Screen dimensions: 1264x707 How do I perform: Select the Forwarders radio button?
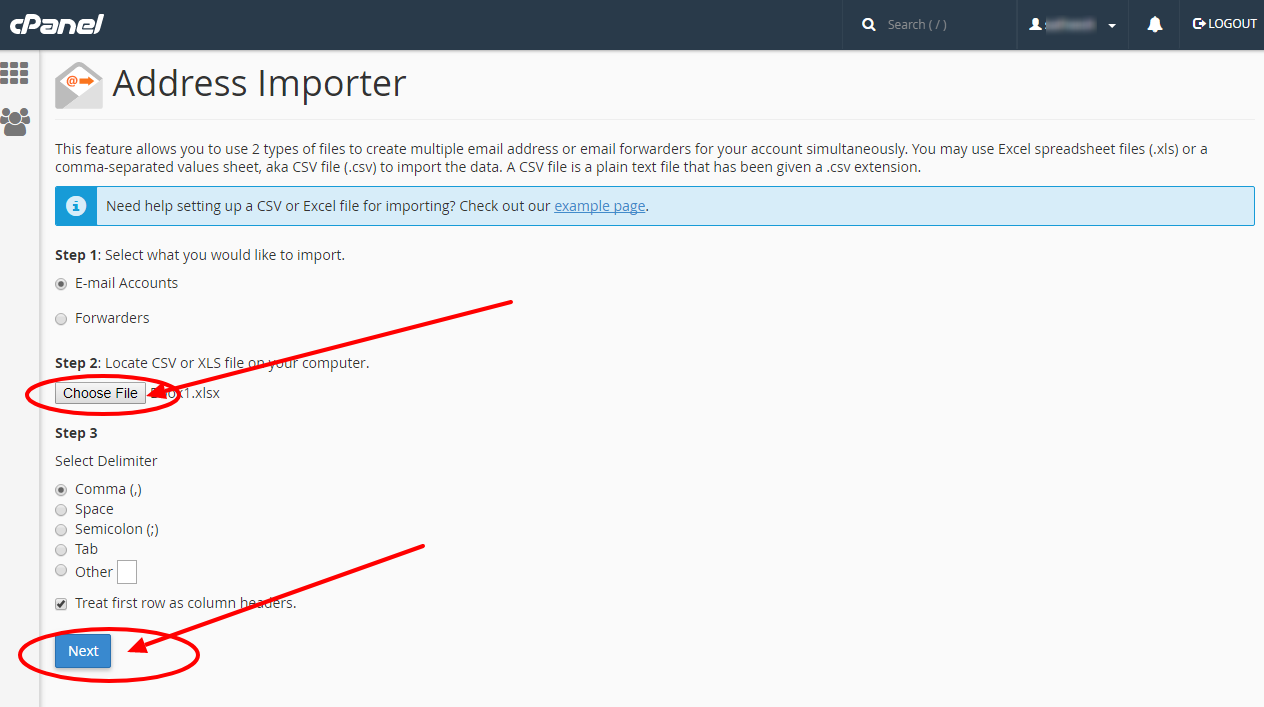click(x=61, y=319)
